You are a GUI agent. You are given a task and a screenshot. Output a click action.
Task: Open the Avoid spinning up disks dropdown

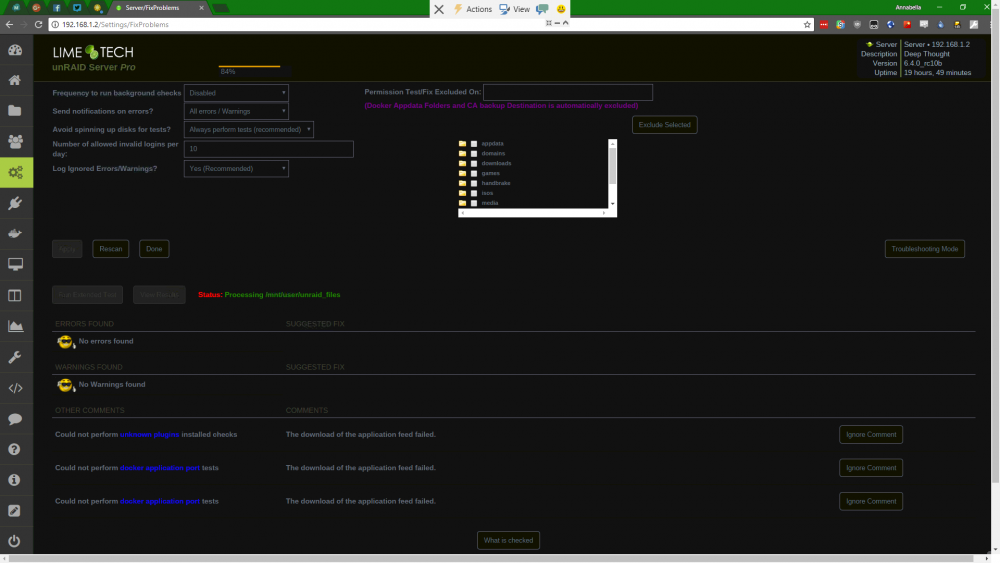[249, 129]
